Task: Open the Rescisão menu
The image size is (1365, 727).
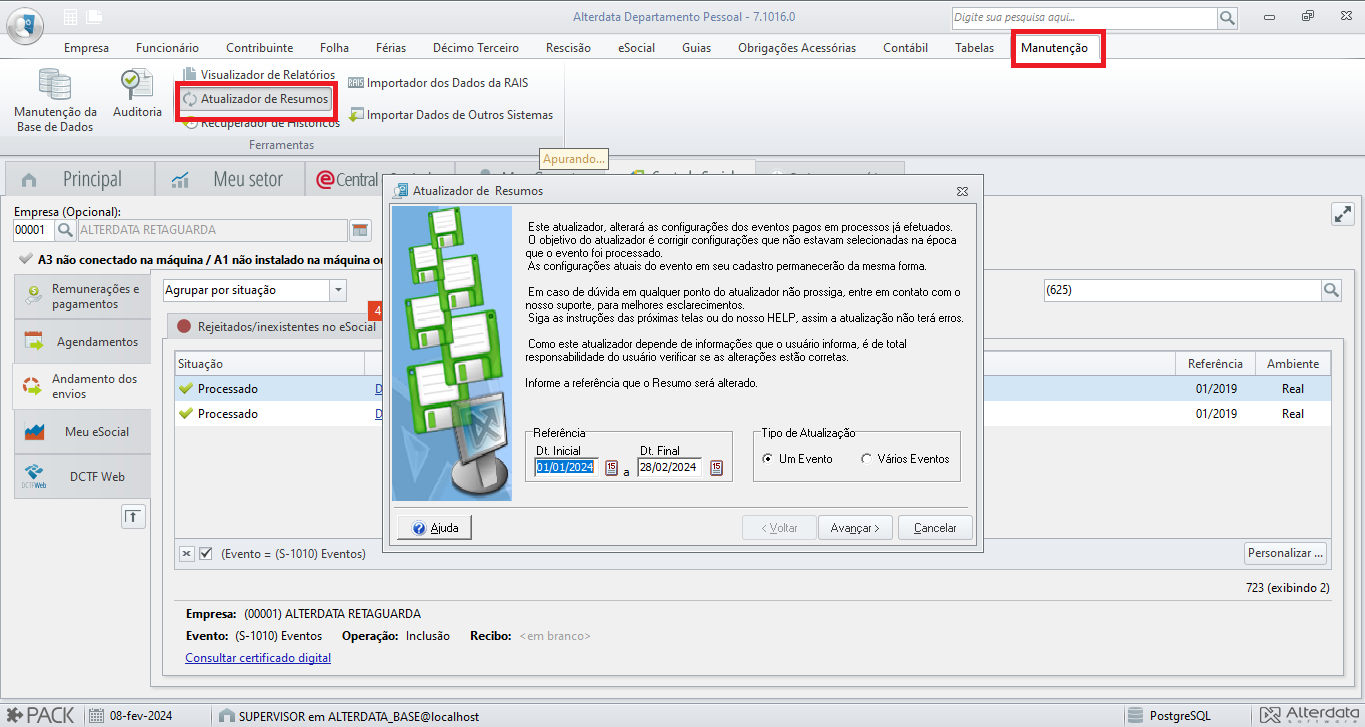Action: coord(568,48)
